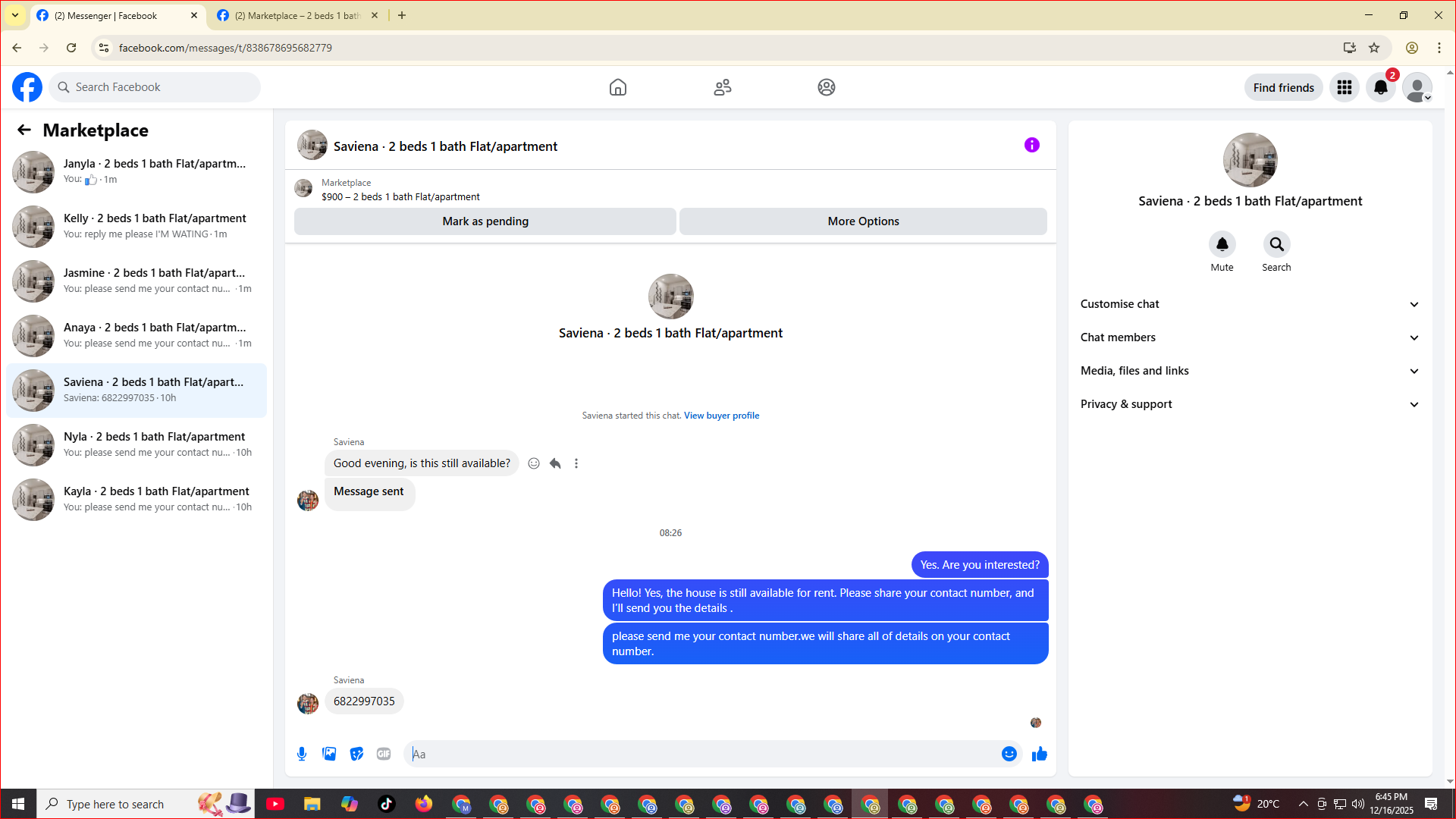Reload the page in browser
The width and height of the screenshot is (1456, 819).
(x=71, y=48)
